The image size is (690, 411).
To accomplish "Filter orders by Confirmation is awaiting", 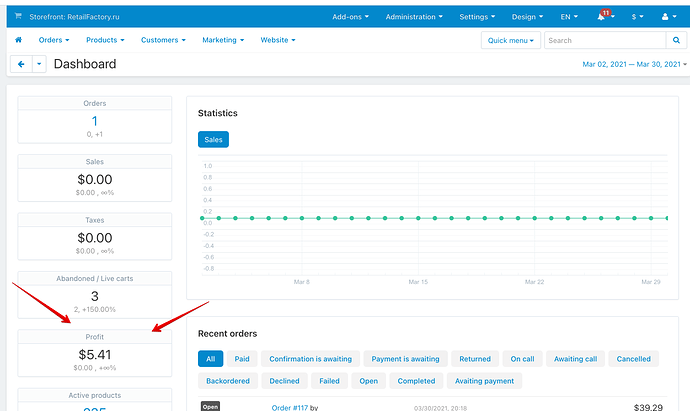I will [310, 359].
